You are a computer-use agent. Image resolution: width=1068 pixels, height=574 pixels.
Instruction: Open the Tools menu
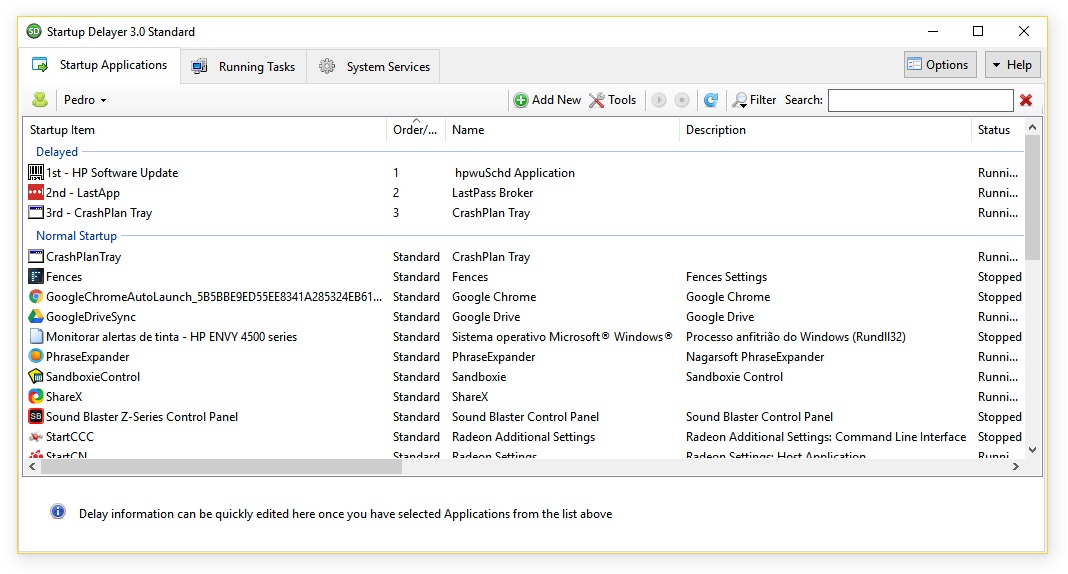pyautogui.click(x=612, y=100)
